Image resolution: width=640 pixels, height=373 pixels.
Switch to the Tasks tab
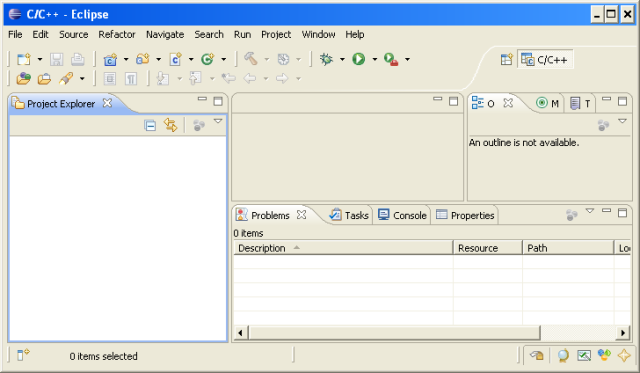point(349,215)
